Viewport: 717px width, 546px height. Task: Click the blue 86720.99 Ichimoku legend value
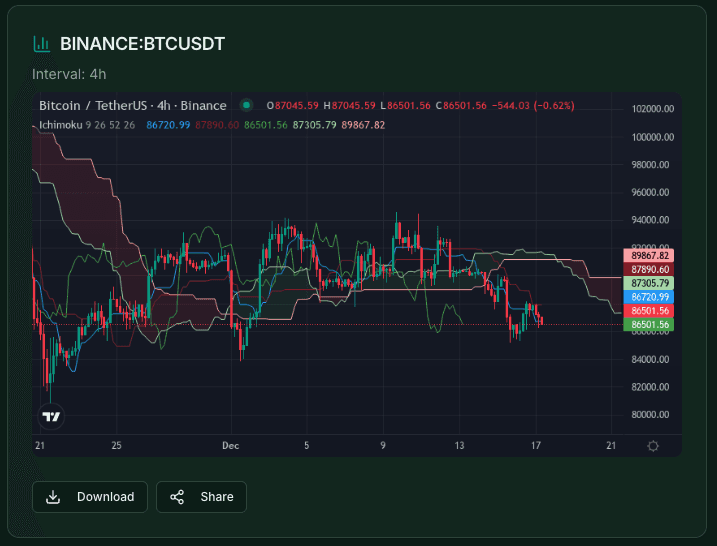168,125
